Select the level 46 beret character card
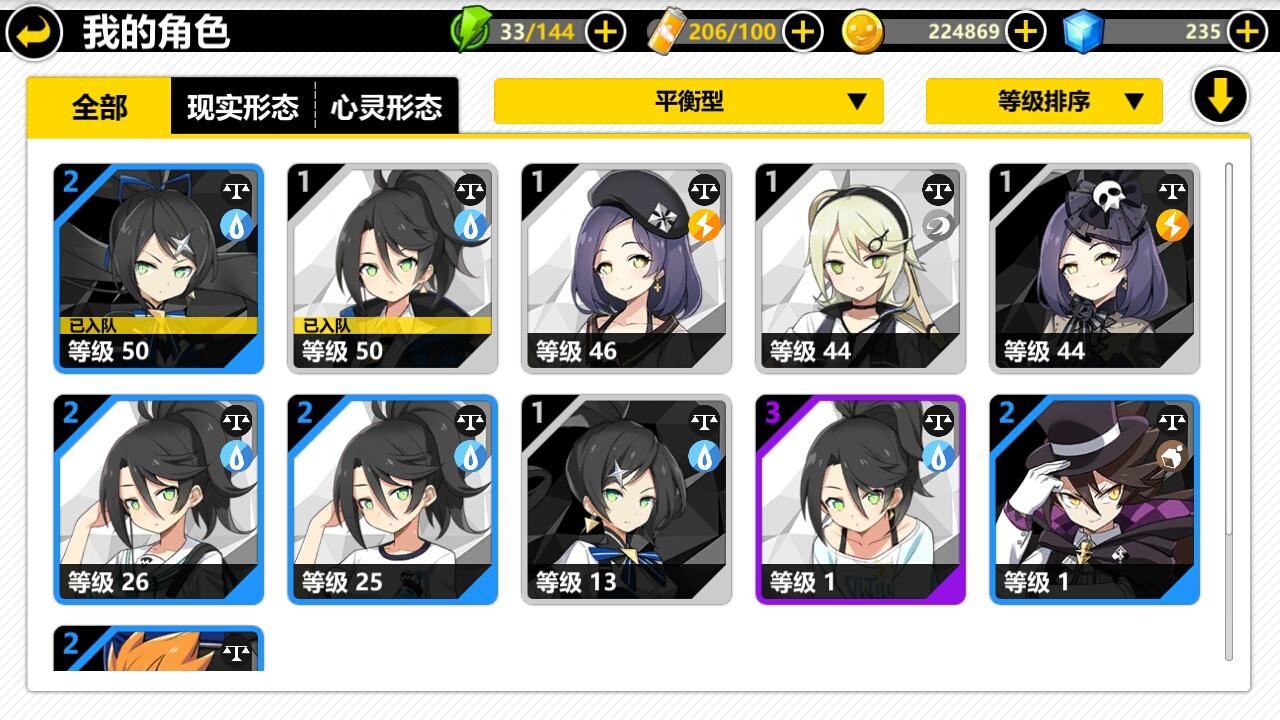This screenshot has width=1280, height=720. (x=627, y=269)
